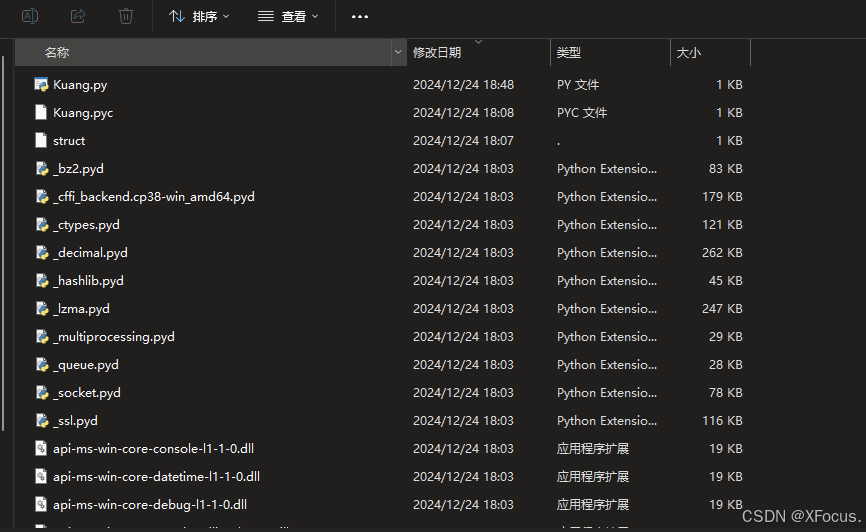
Task: Click the file name _hashlib.pyd
Action: pos(88,281)
